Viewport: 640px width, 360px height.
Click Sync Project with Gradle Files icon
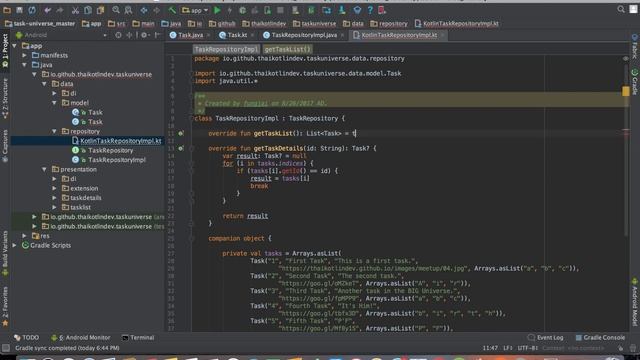(311, 10)
